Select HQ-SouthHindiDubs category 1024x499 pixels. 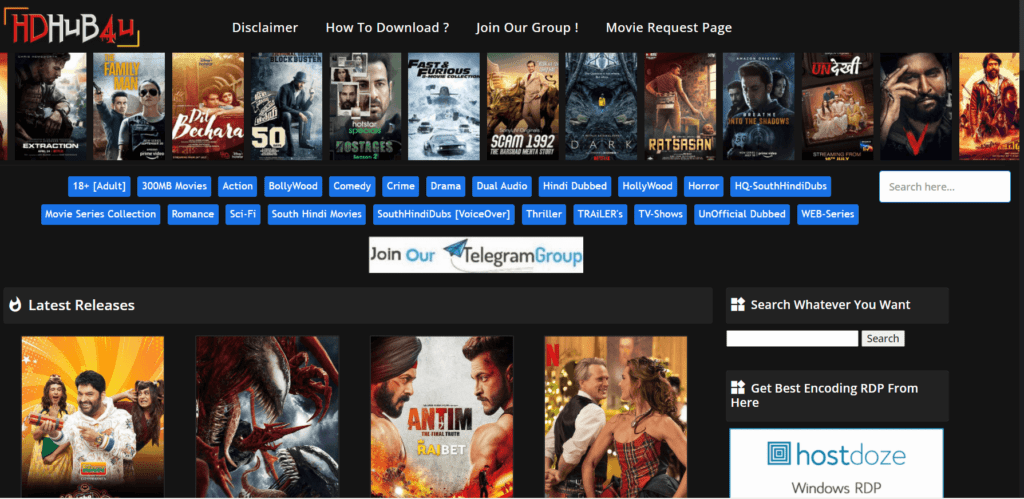[780, 186]
